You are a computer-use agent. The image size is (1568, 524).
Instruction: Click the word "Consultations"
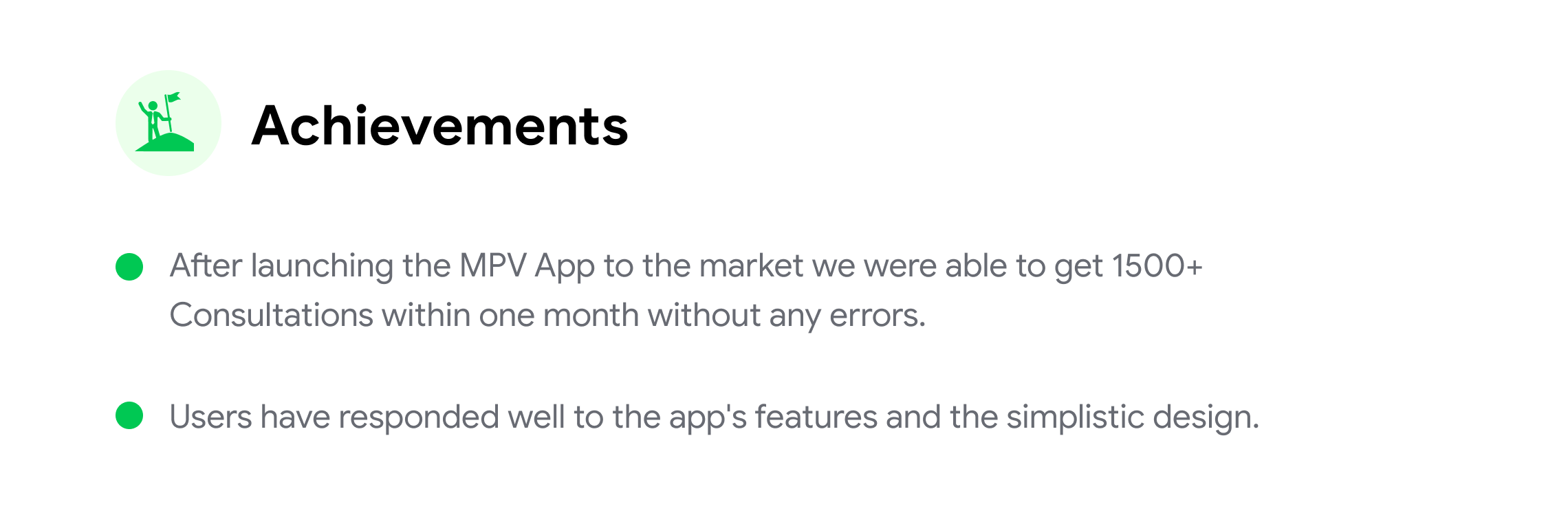(x=271, y=316)
